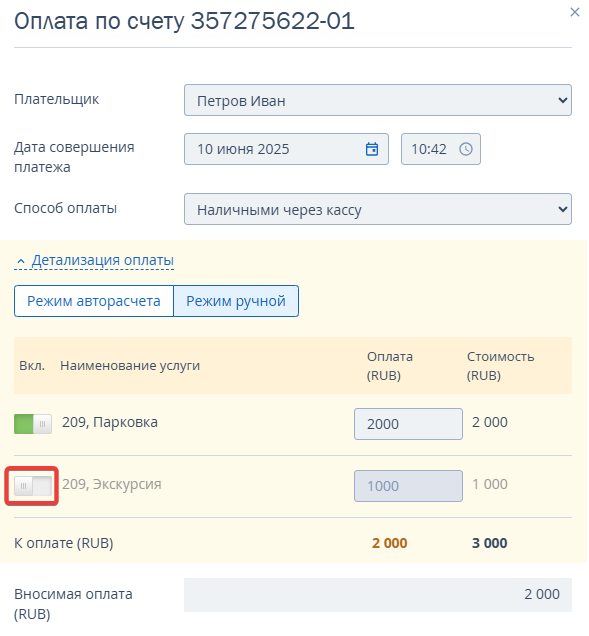589x636 pixels.
Task: Select the Режим ручной tab
Action: (x=236, y=301)
